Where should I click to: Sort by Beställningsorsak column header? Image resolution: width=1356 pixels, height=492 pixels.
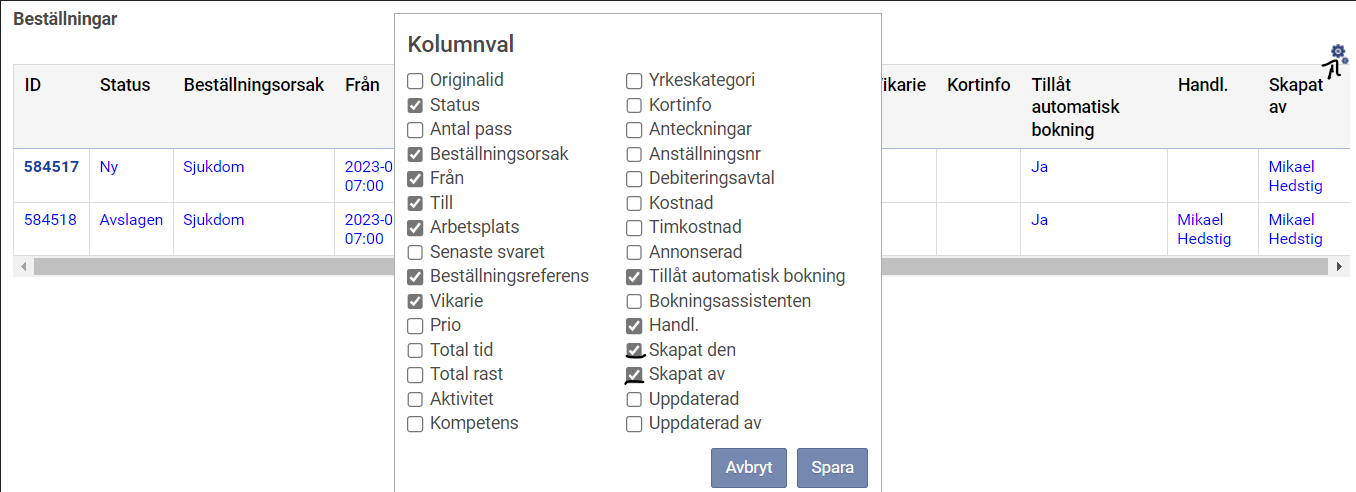254,85
